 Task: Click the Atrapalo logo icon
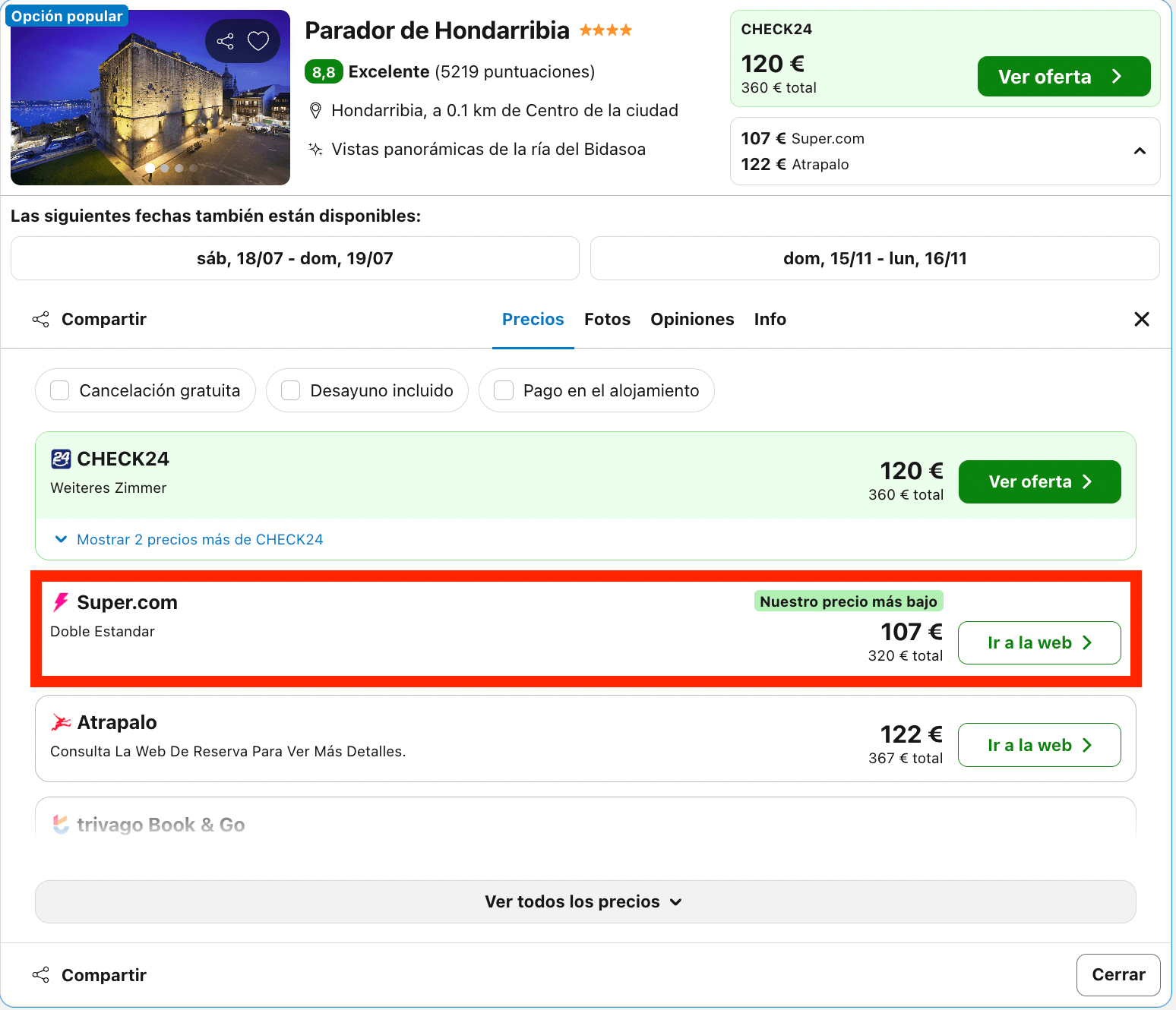click(61, 722)
